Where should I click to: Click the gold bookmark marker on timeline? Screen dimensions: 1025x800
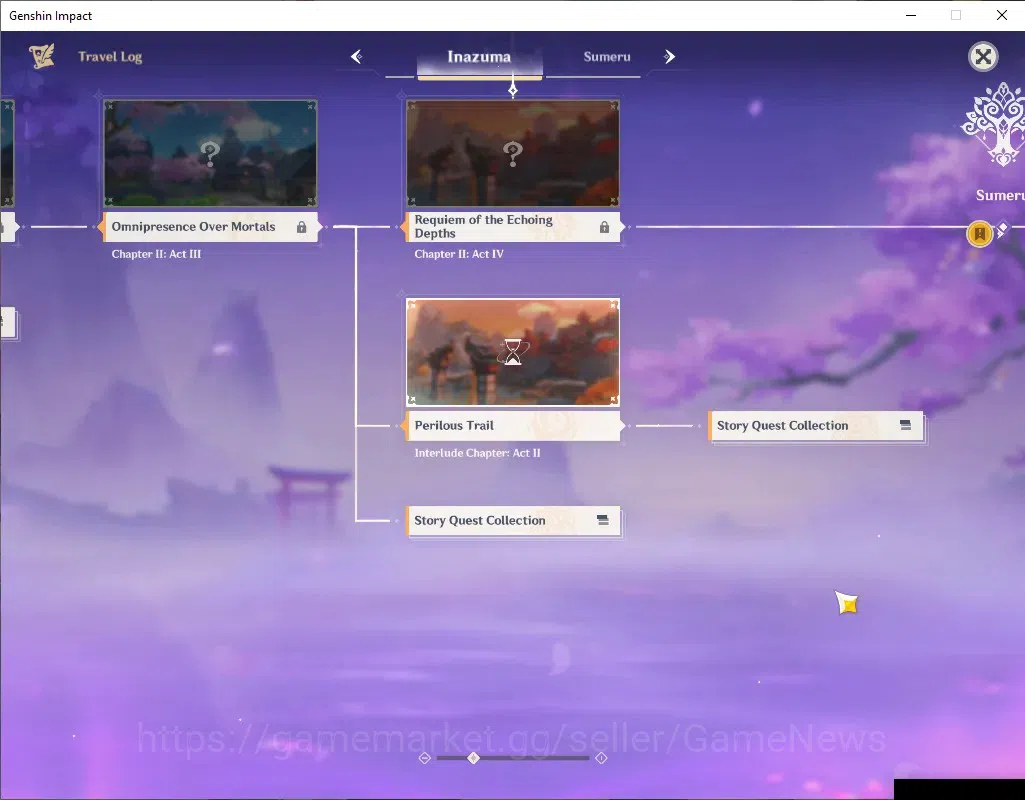tap(979, 233)
